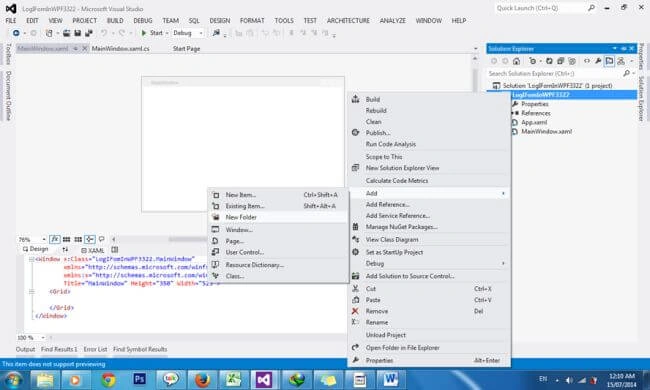
Task: Click the Refresh icon in Solution Explorer
Action: coord(549,61)
